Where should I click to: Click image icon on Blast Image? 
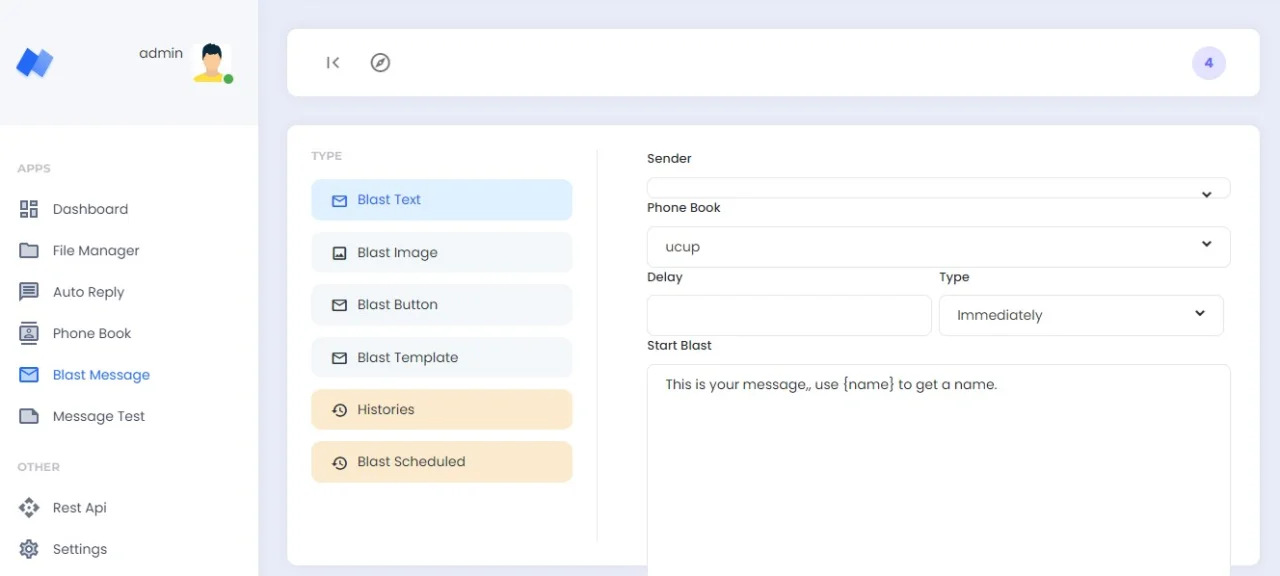[x=339, y=253]
